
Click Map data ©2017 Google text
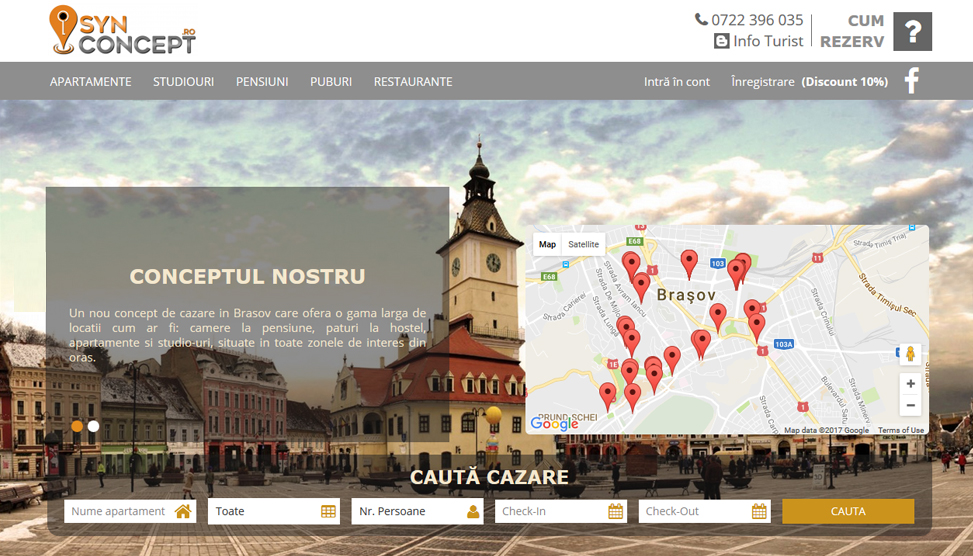(x=826, y=430)
